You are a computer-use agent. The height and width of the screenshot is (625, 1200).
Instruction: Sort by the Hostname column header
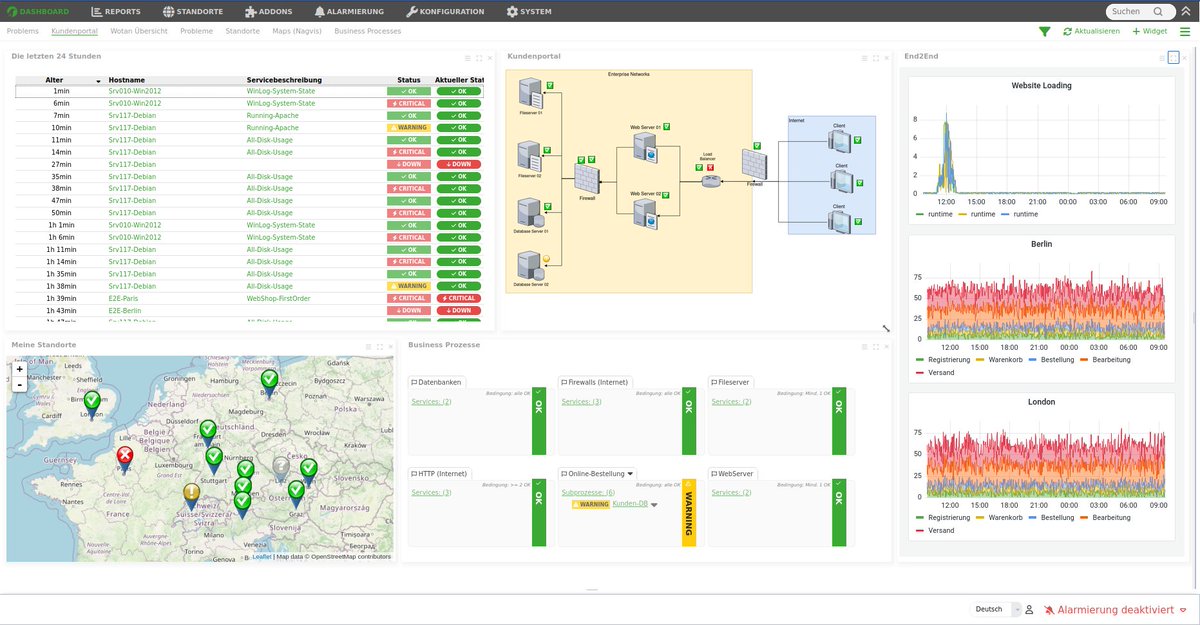pyautogui.click(x=128, y=79)
